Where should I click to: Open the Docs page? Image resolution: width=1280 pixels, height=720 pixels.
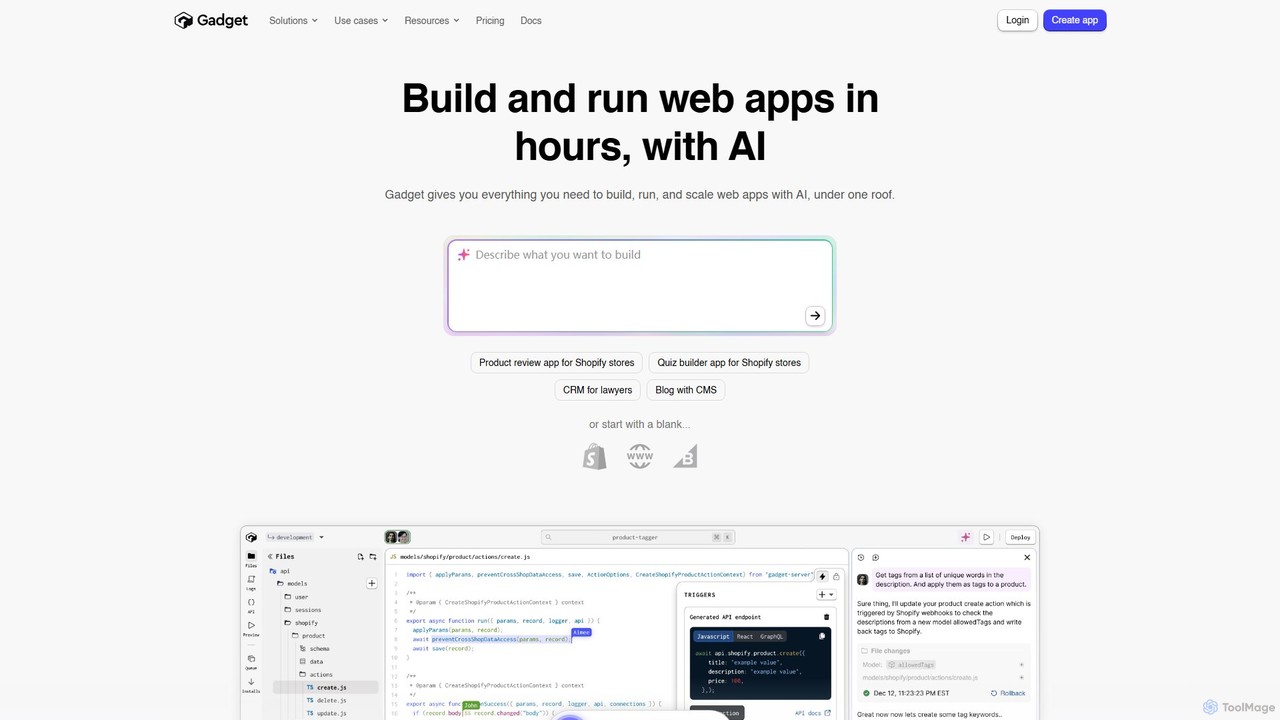pyautogui.click(x=531, y=20)
